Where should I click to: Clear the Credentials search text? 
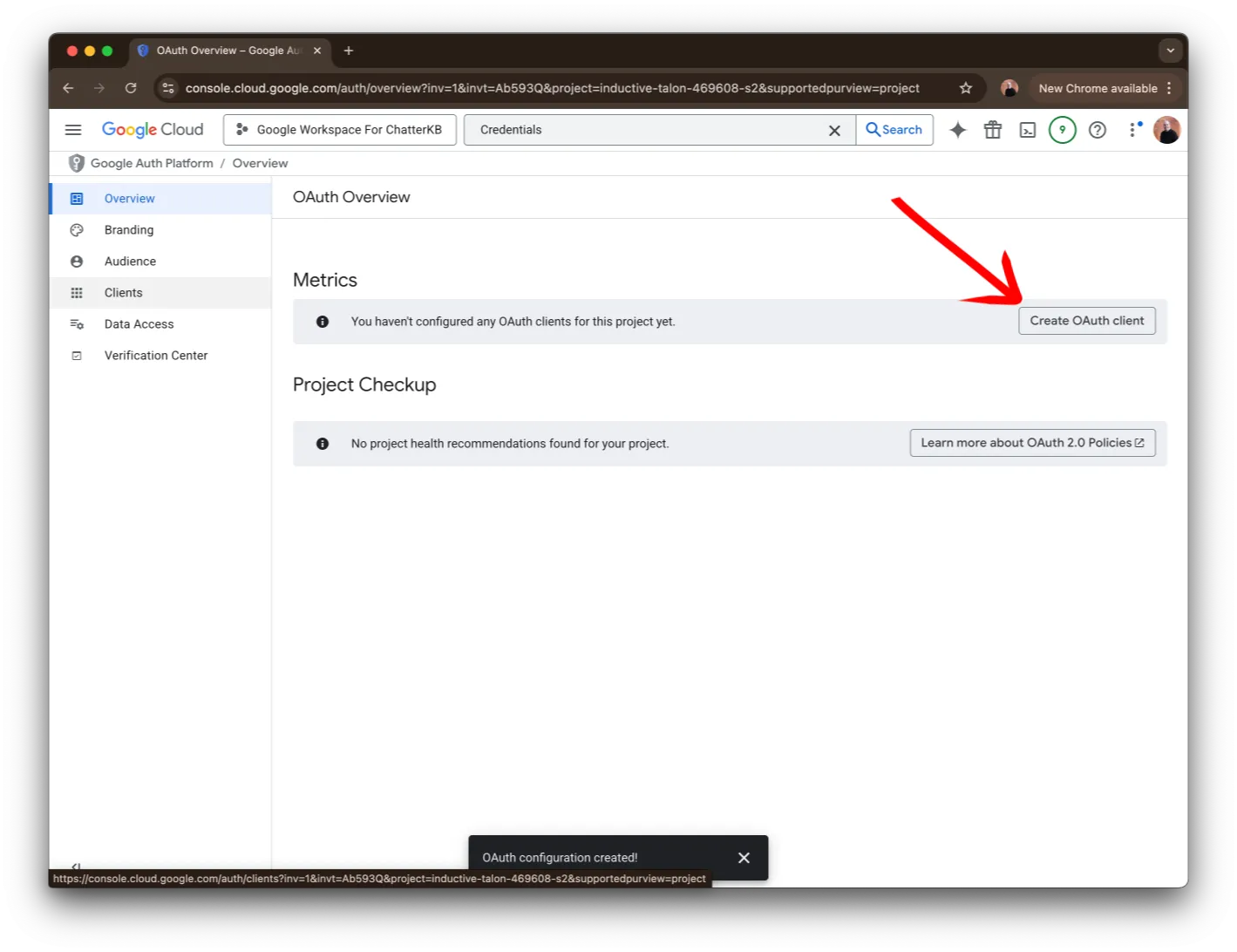tap(834, 130)
